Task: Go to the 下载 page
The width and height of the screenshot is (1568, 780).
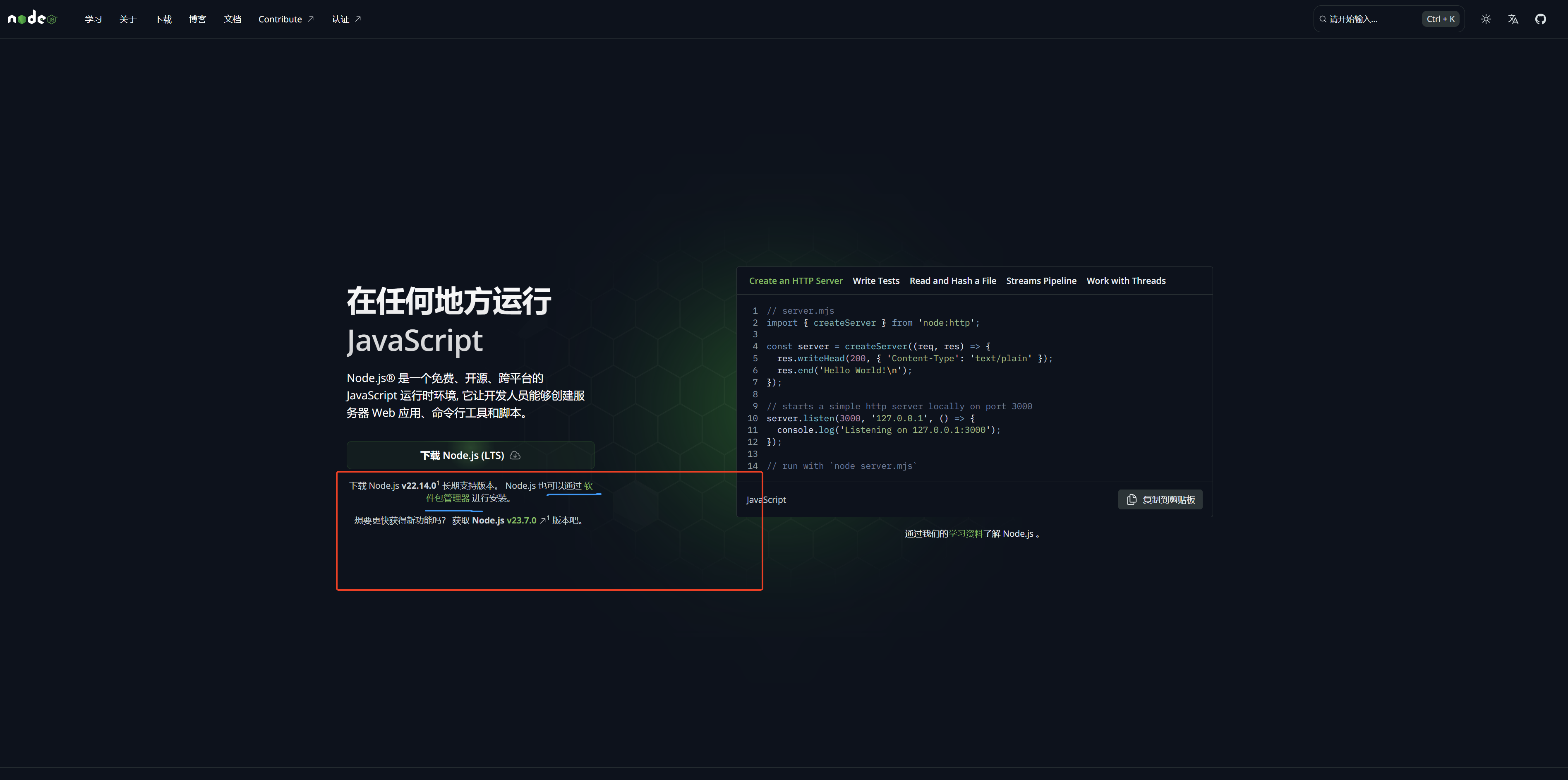Action: point(163,19)
